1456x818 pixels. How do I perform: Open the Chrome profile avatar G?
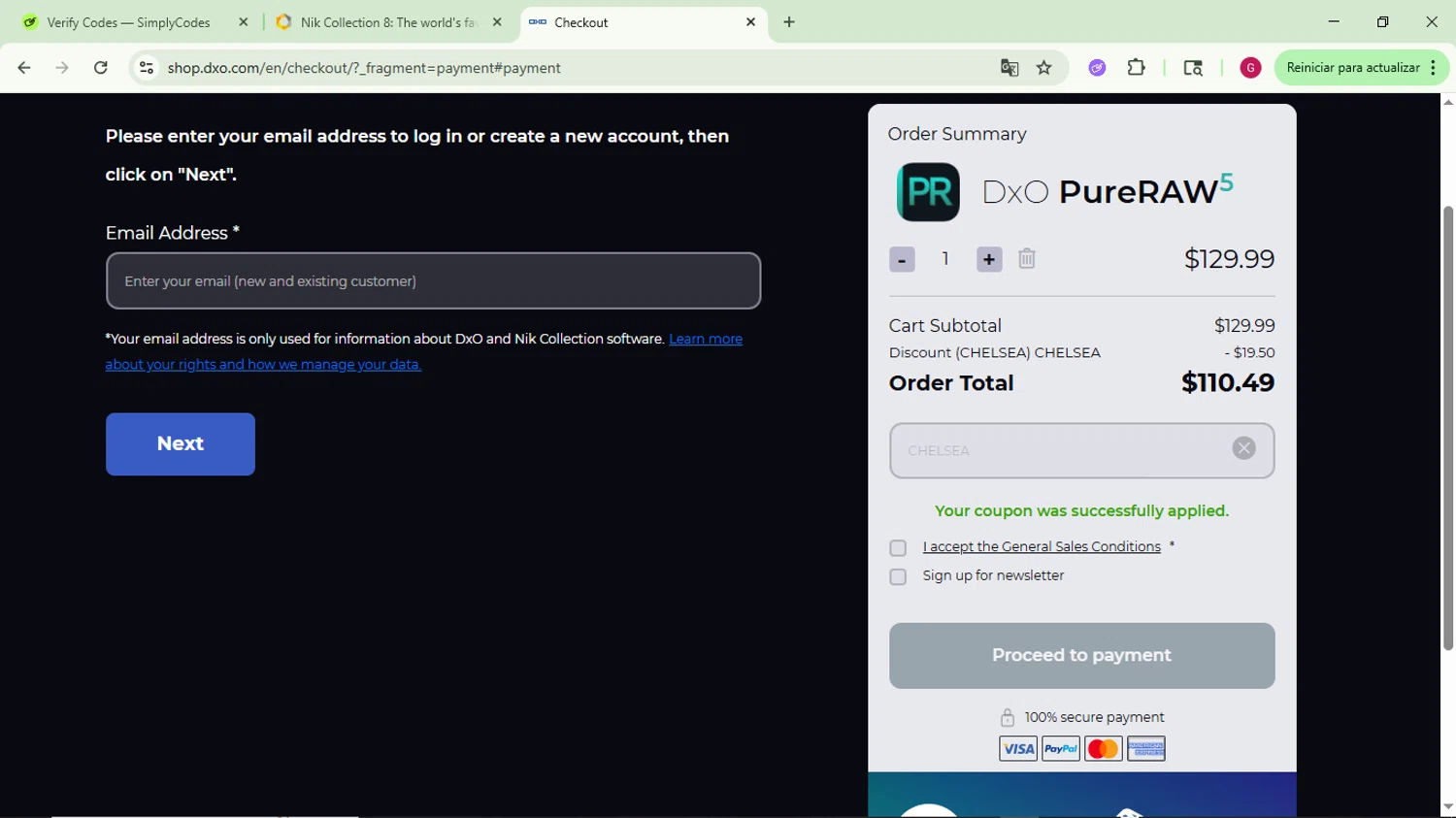(1250, 68)
